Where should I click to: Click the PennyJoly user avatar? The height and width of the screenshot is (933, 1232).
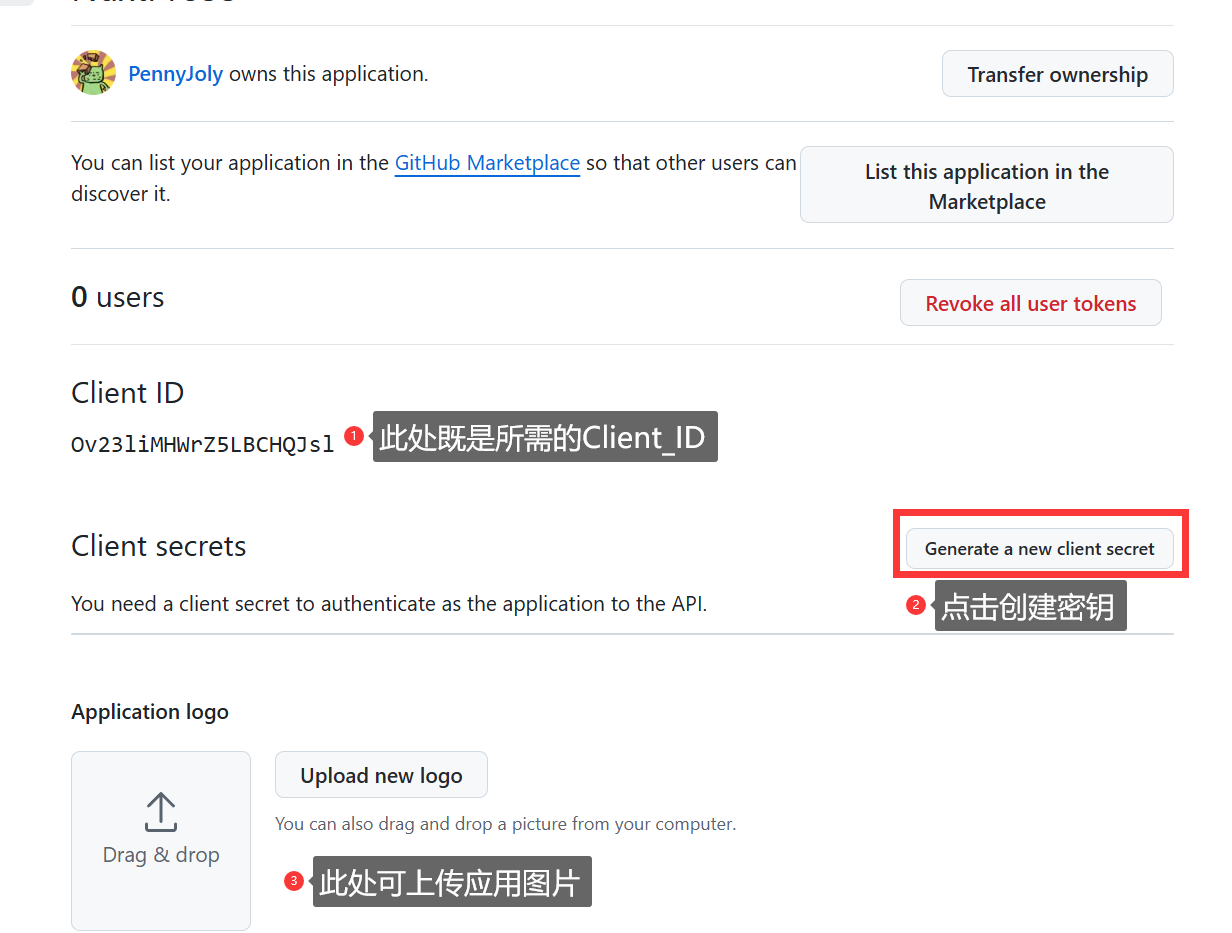93,73
